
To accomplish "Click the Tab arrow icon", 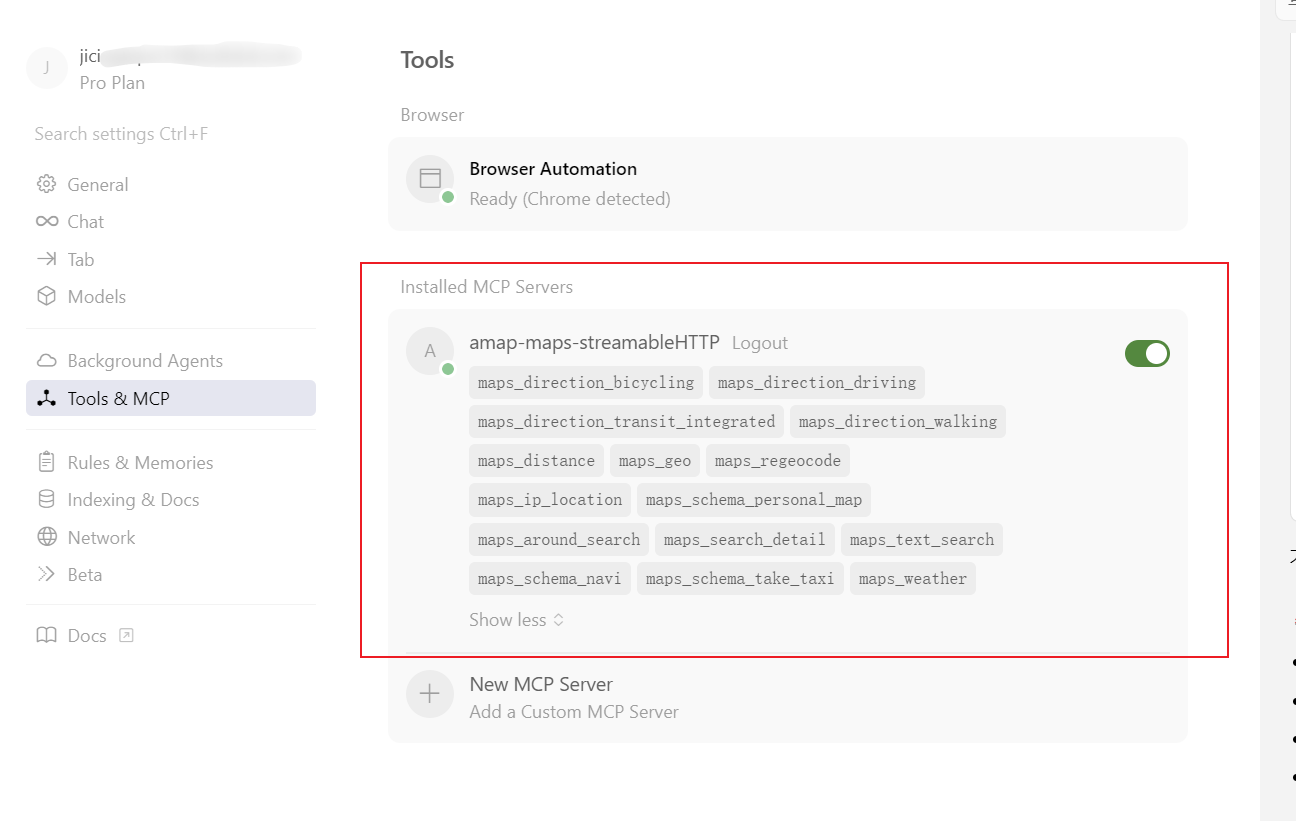I will click(46, 259).
